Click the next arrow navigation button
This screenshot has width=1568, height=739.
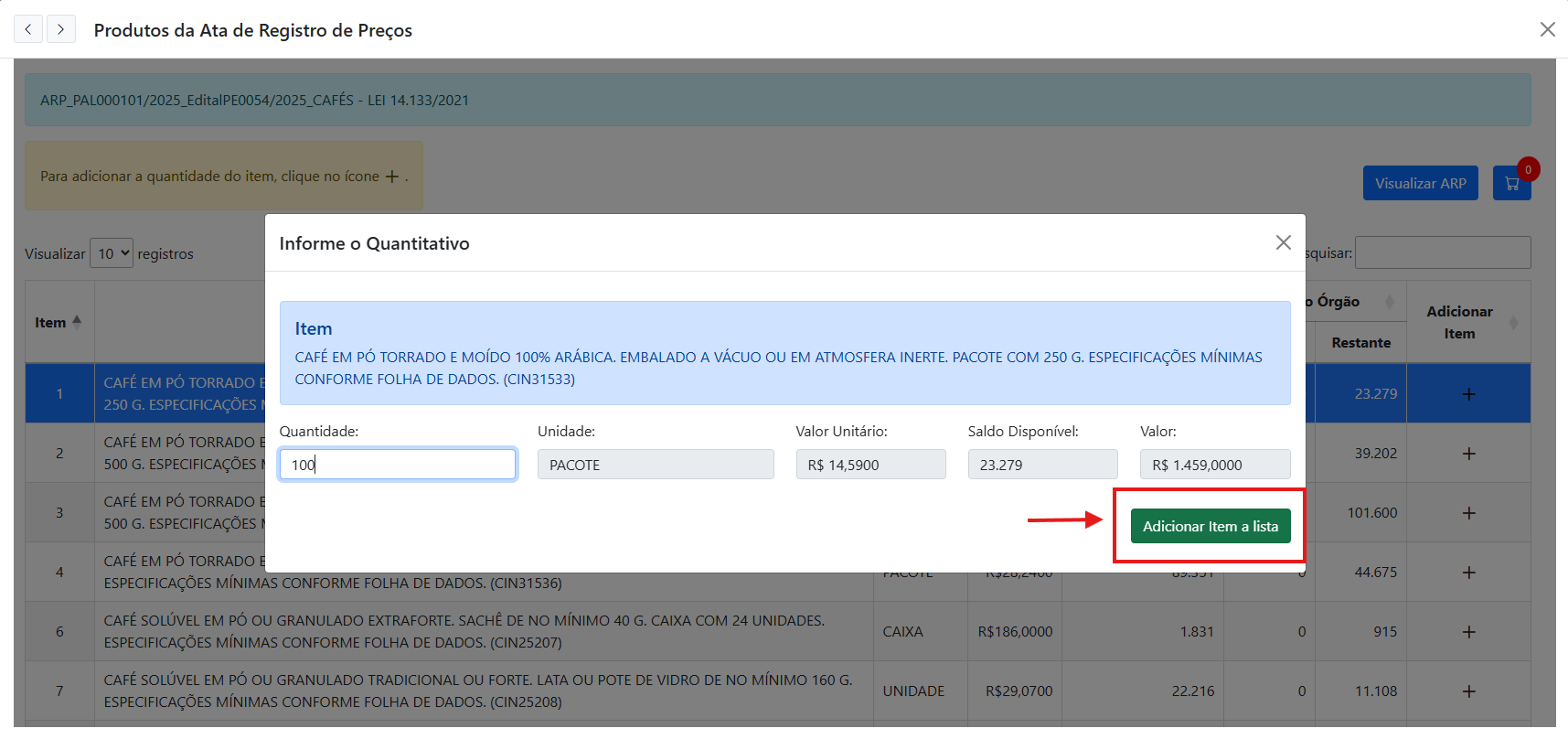click(61, 29)
